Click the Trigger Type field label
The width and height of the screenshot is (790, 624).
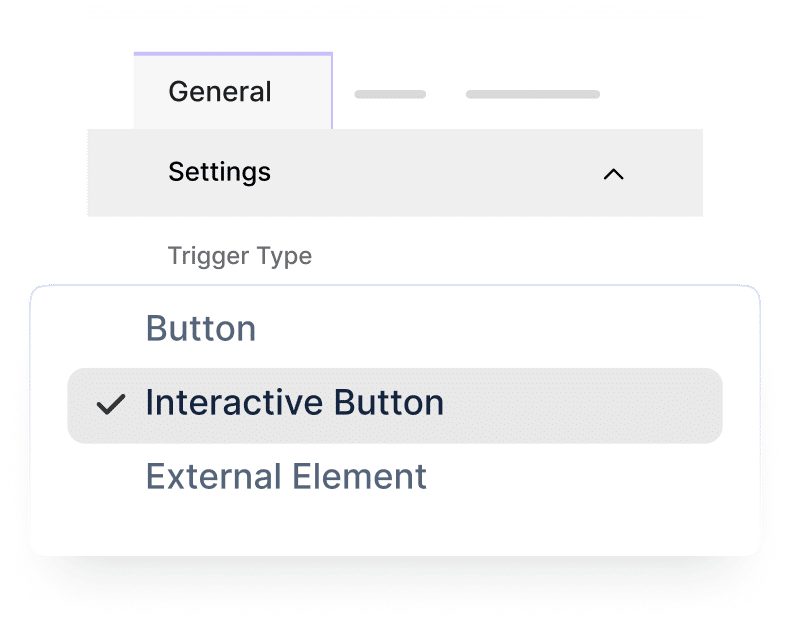tap(240, 256)
